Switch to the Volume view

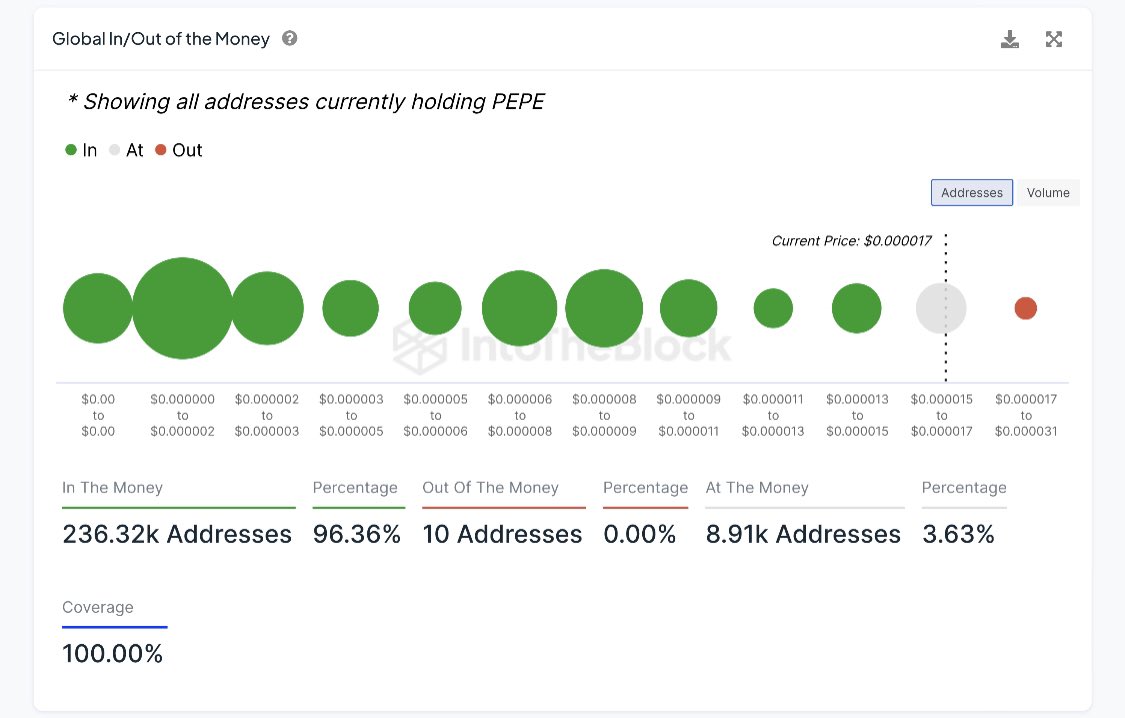coord(1047,193)
